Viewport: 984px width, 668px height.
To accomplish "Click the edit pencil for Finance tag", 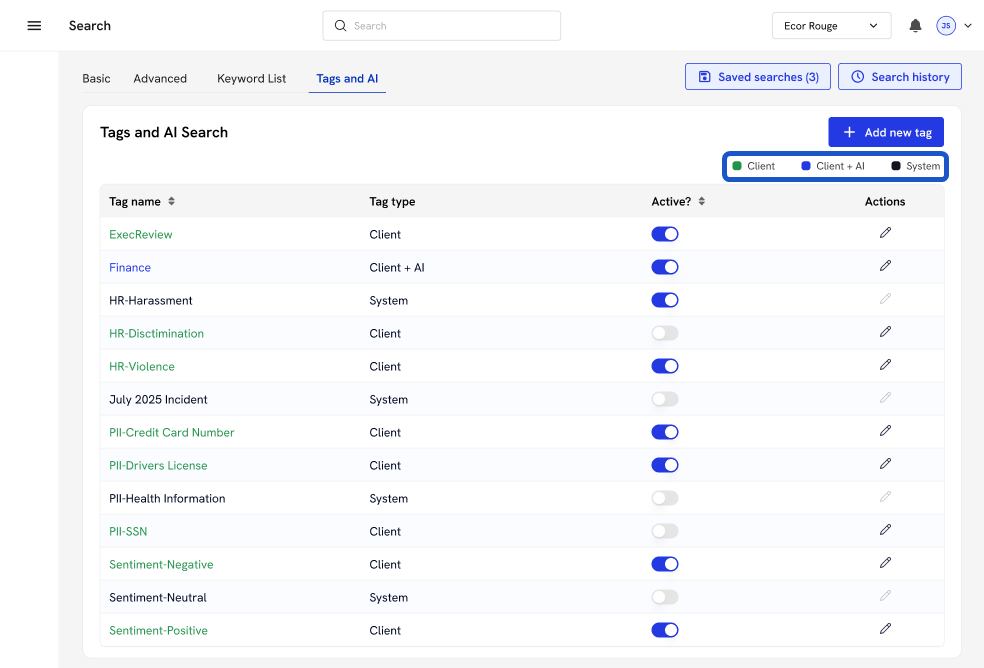I will 885,266.
